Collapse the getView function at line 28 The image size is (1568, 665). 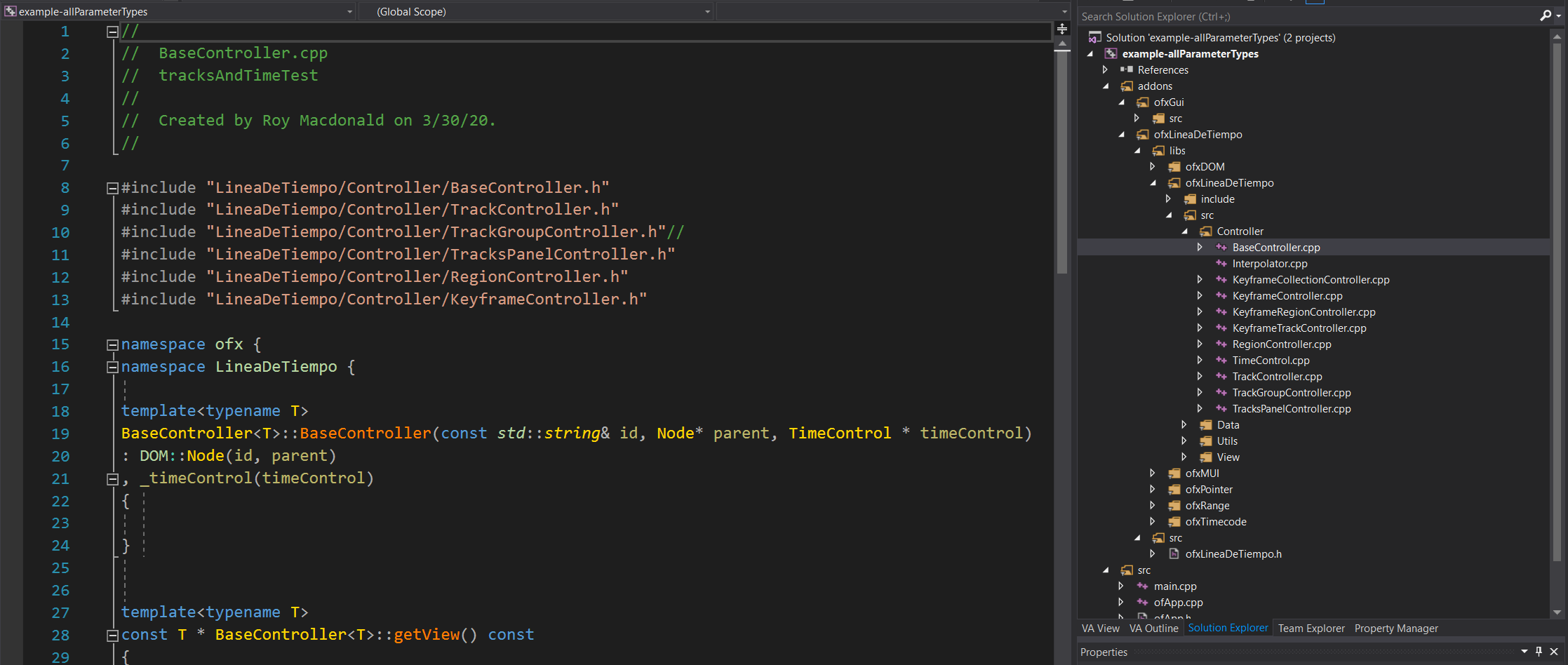112,636
